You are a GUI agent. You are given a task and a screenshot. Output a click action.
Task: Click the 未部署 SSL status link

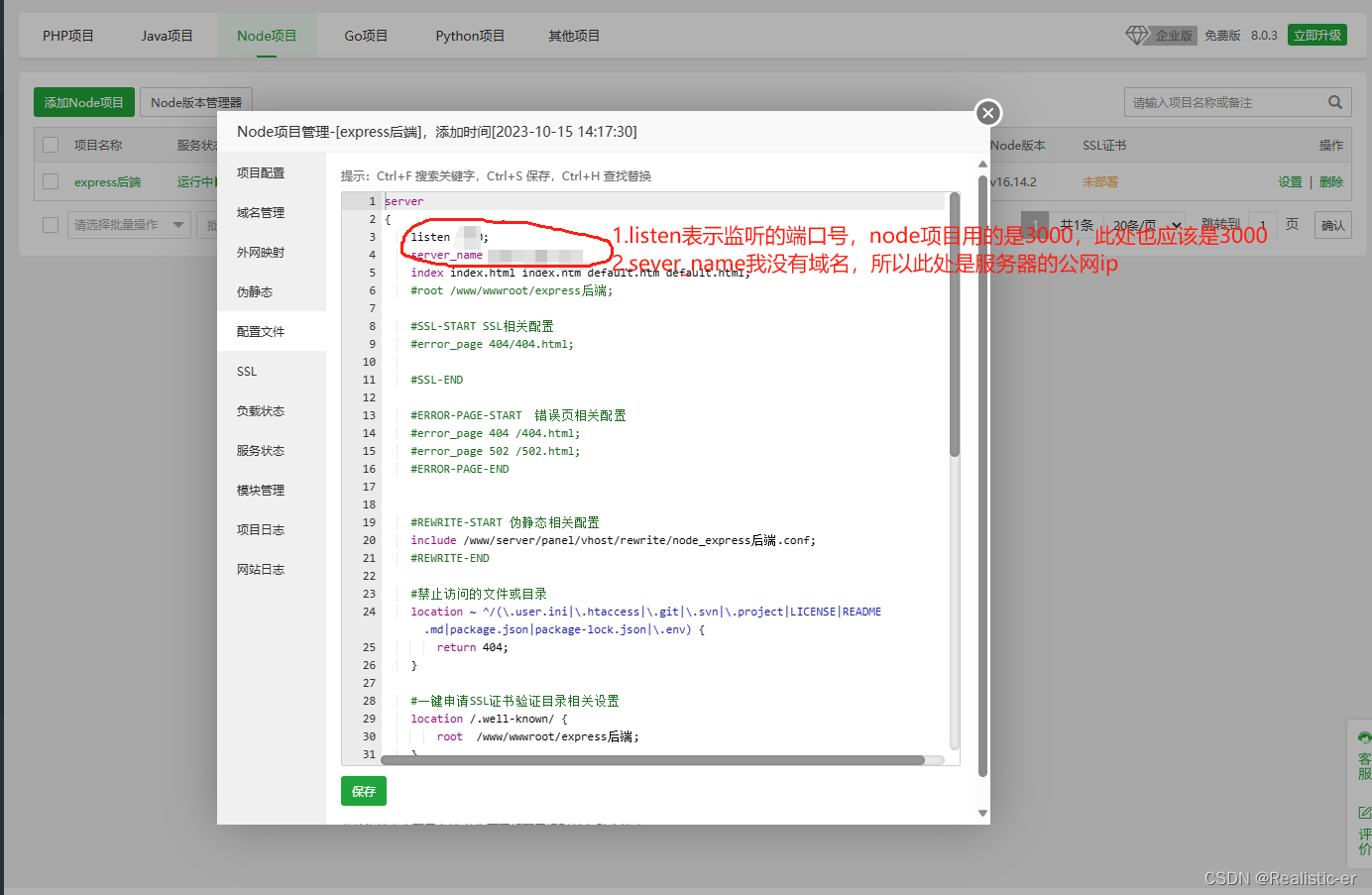tap(1100, 182)
